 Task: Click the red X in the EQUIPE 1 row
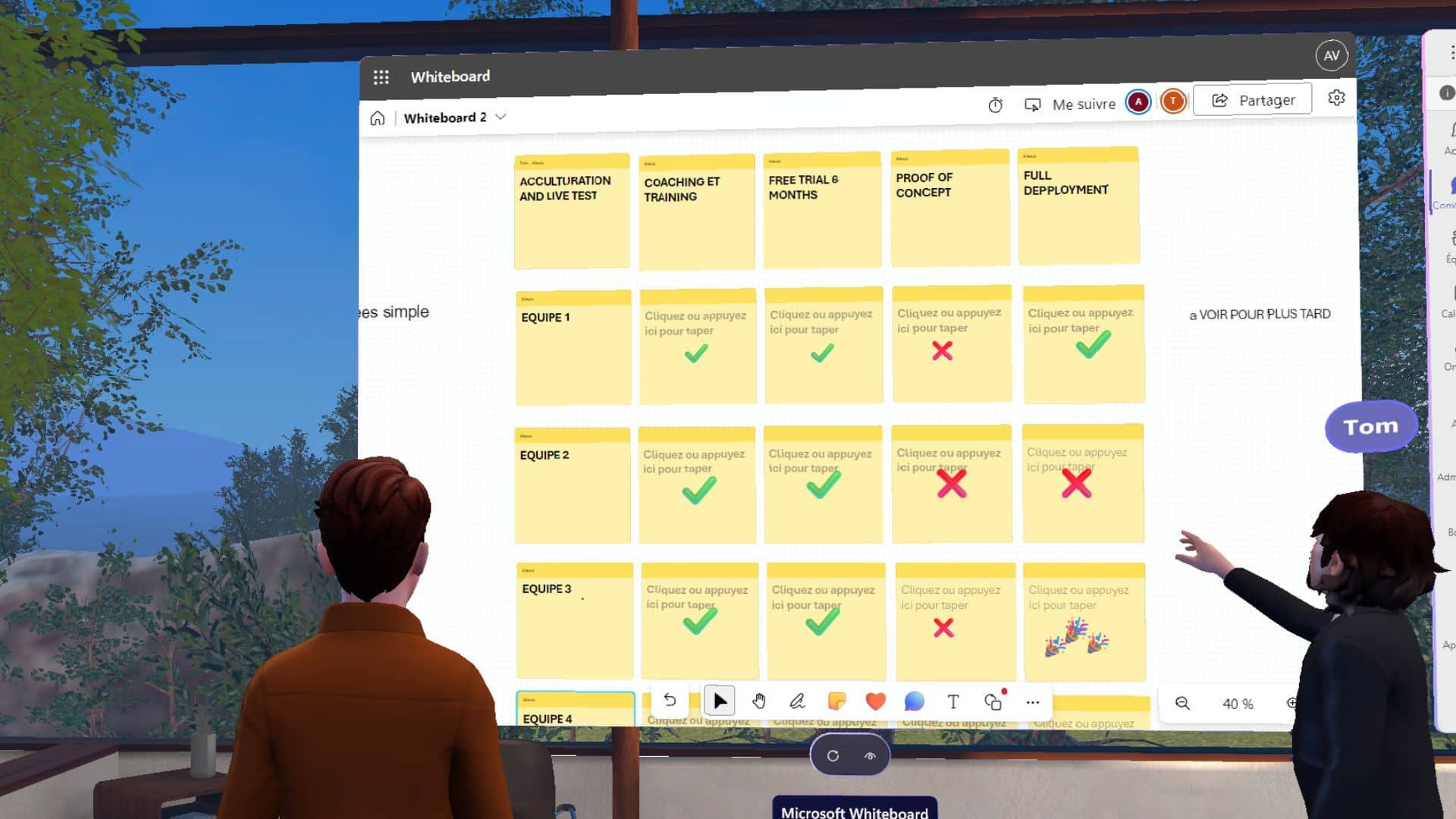coord(942,350)
